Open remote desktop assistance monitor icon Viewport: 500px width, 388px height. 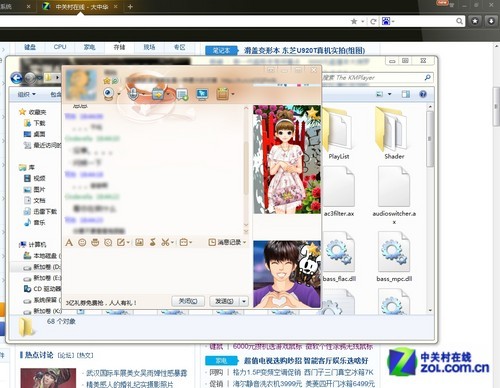tap(202, 94)
